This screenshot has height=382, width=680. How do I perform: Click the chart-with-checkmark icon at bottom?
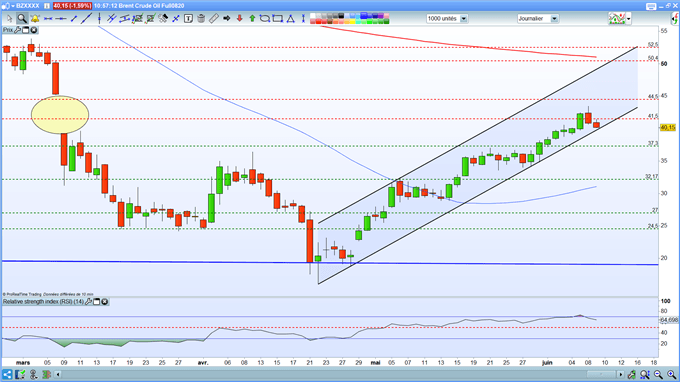[20, 374]
